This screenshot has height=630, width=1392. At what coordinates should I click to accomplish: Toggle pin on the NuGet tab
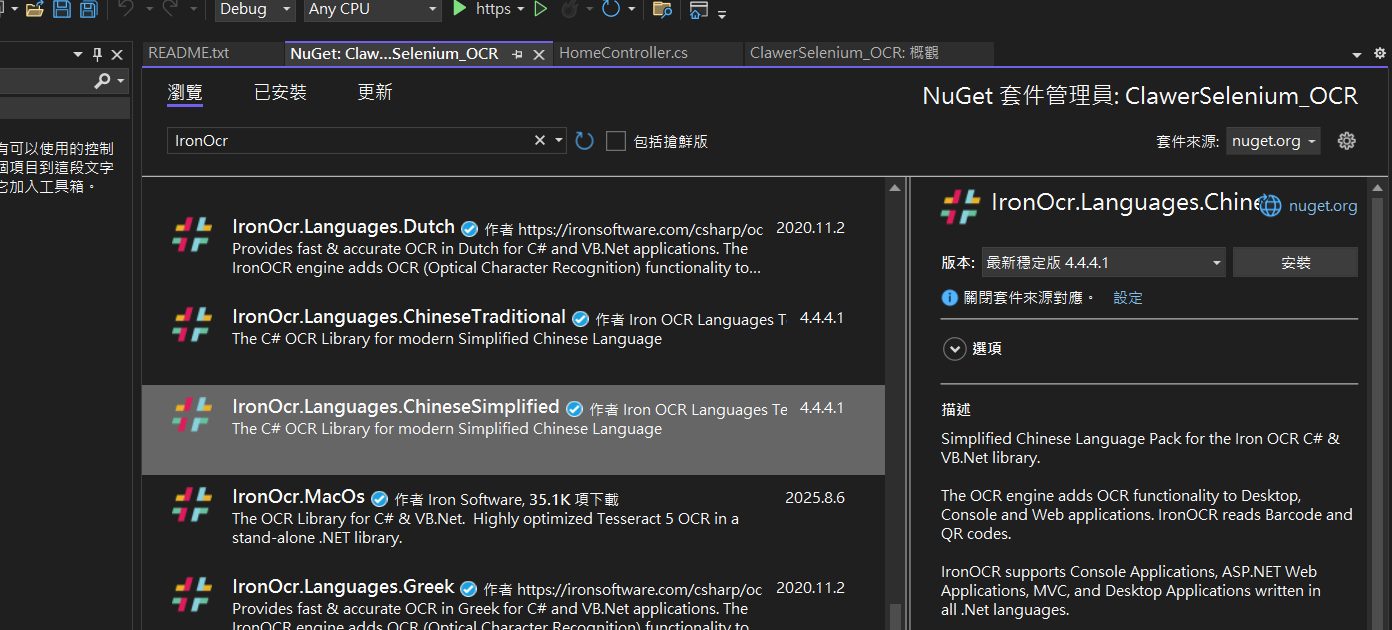(x=517, y=54)
